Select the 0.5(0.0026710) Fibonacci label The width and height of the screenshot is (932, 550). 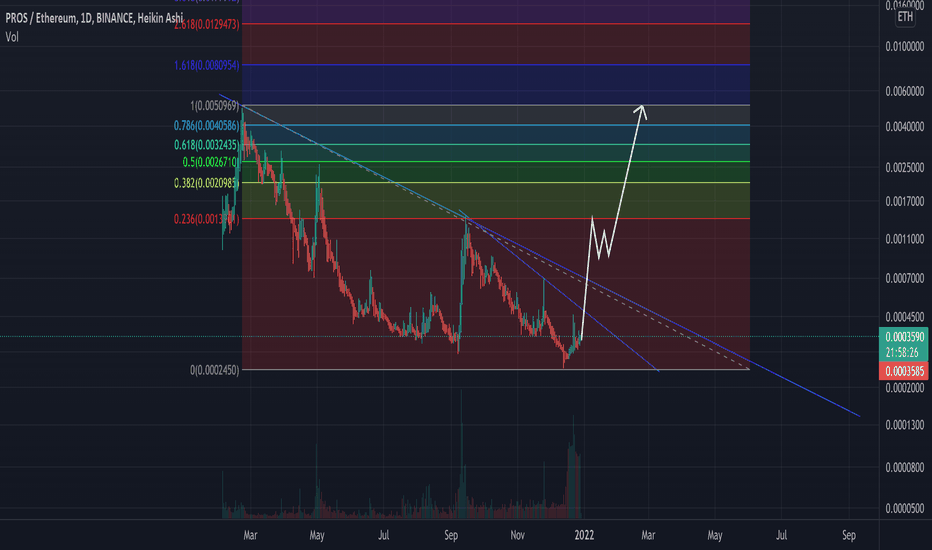tap(211, 162)
